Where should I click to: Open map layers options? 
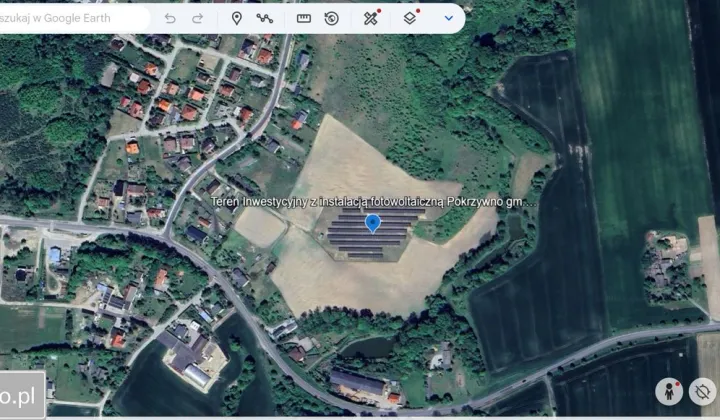point(411,17)
